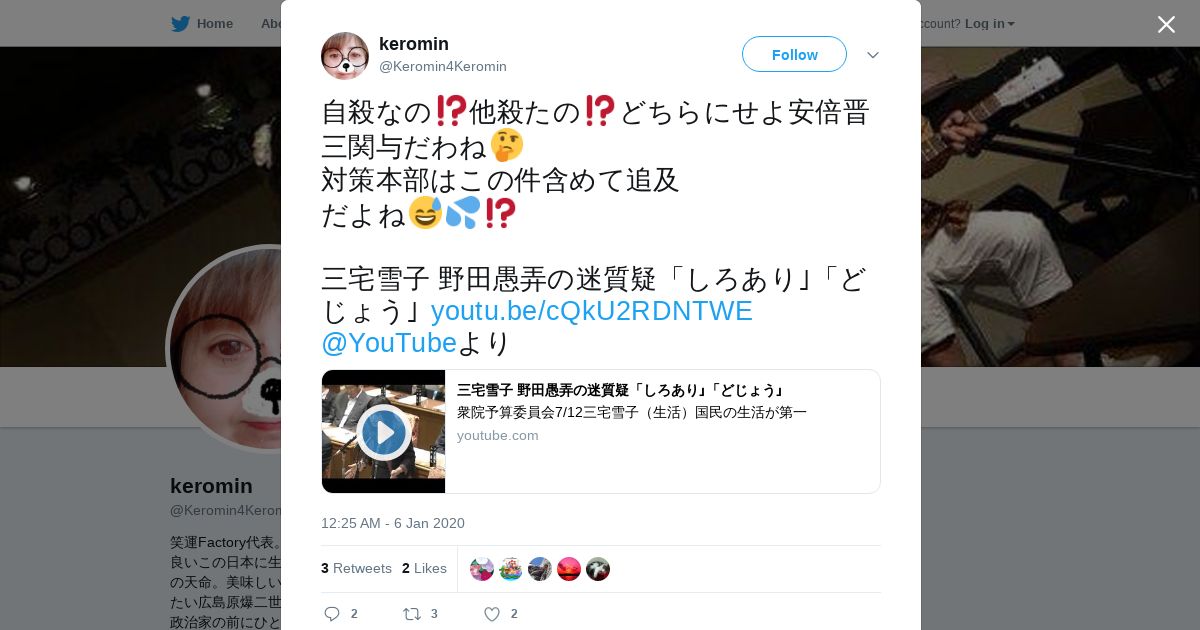The height and width of the screenshot is (630, 1200).
Task: Play the embedded YouTube video thumbnail
Action: (x=383, y=432)
